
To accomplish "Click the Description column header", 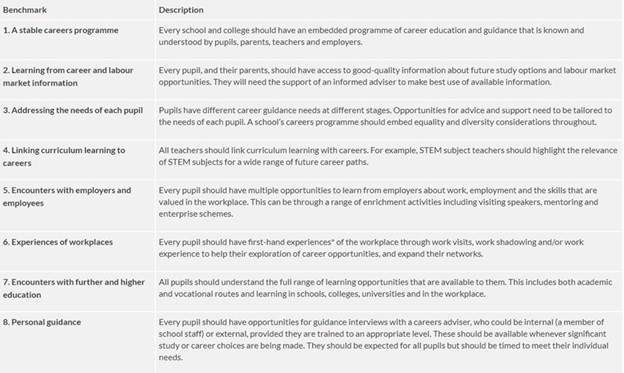I will coord(181,10).
